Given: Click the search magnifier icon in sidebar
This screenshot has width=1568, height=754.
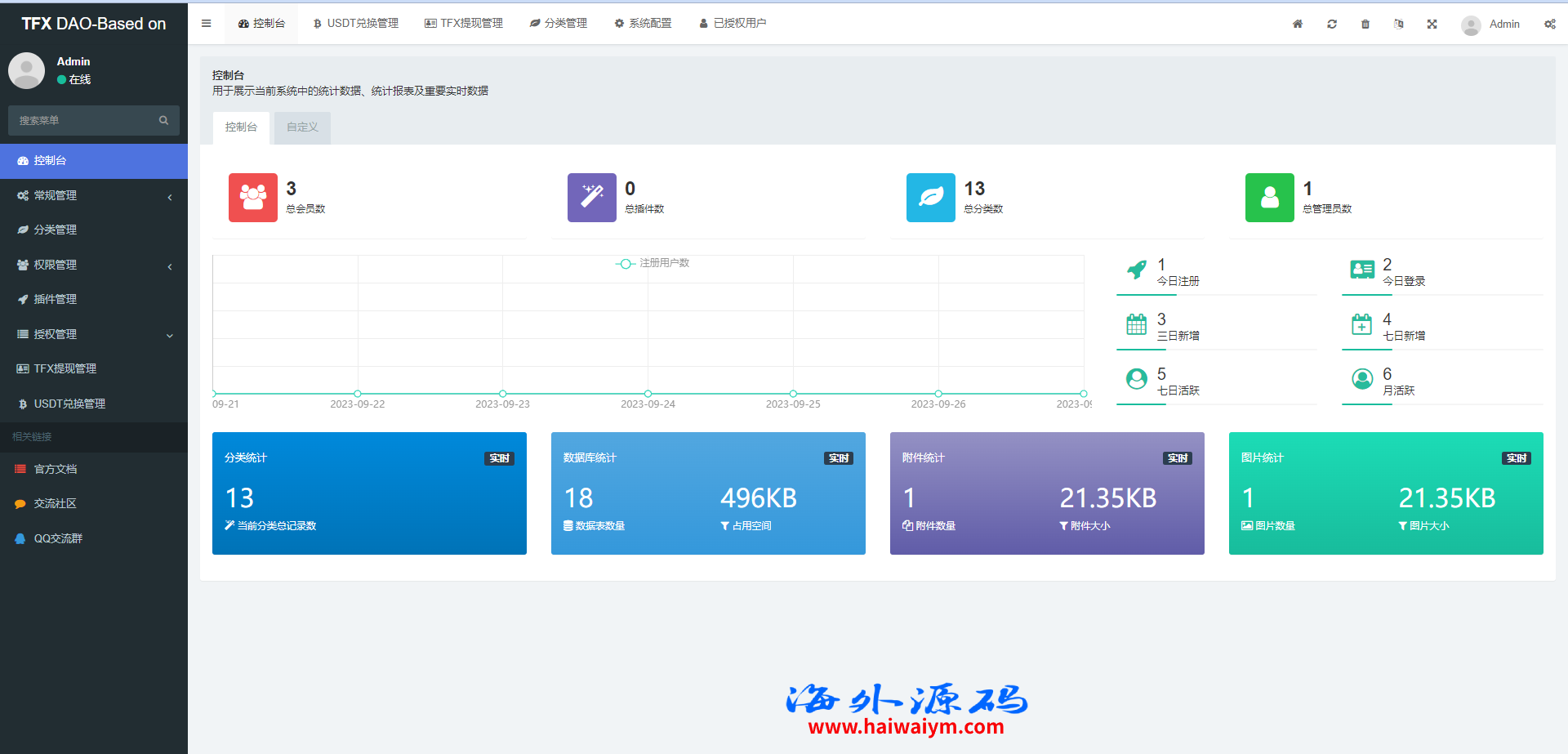Looking at the screenshot, I should tap(163, 120).
